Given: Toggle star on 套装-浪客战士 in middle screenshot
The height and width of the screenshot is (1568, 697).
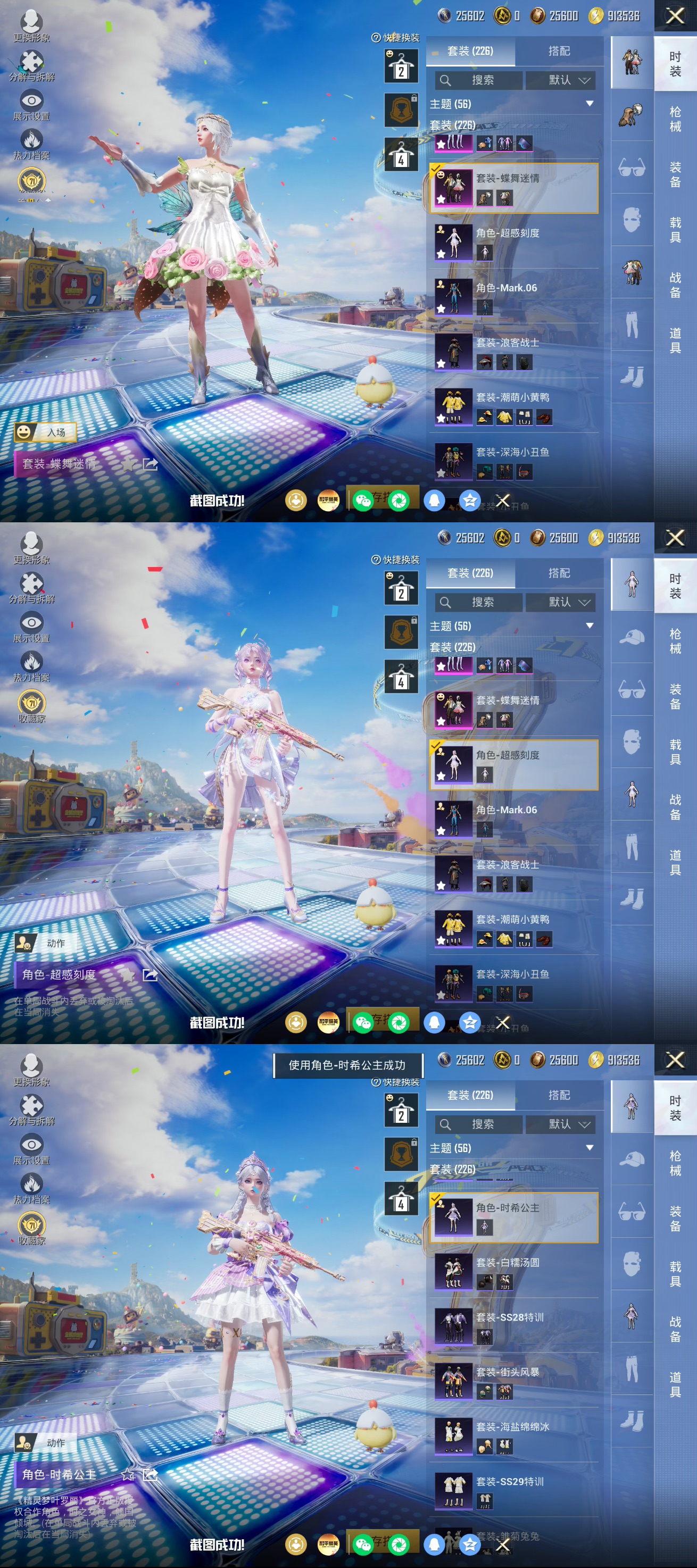Looking at the screenshot, I should pyautogui.click(x=440, y=886).
